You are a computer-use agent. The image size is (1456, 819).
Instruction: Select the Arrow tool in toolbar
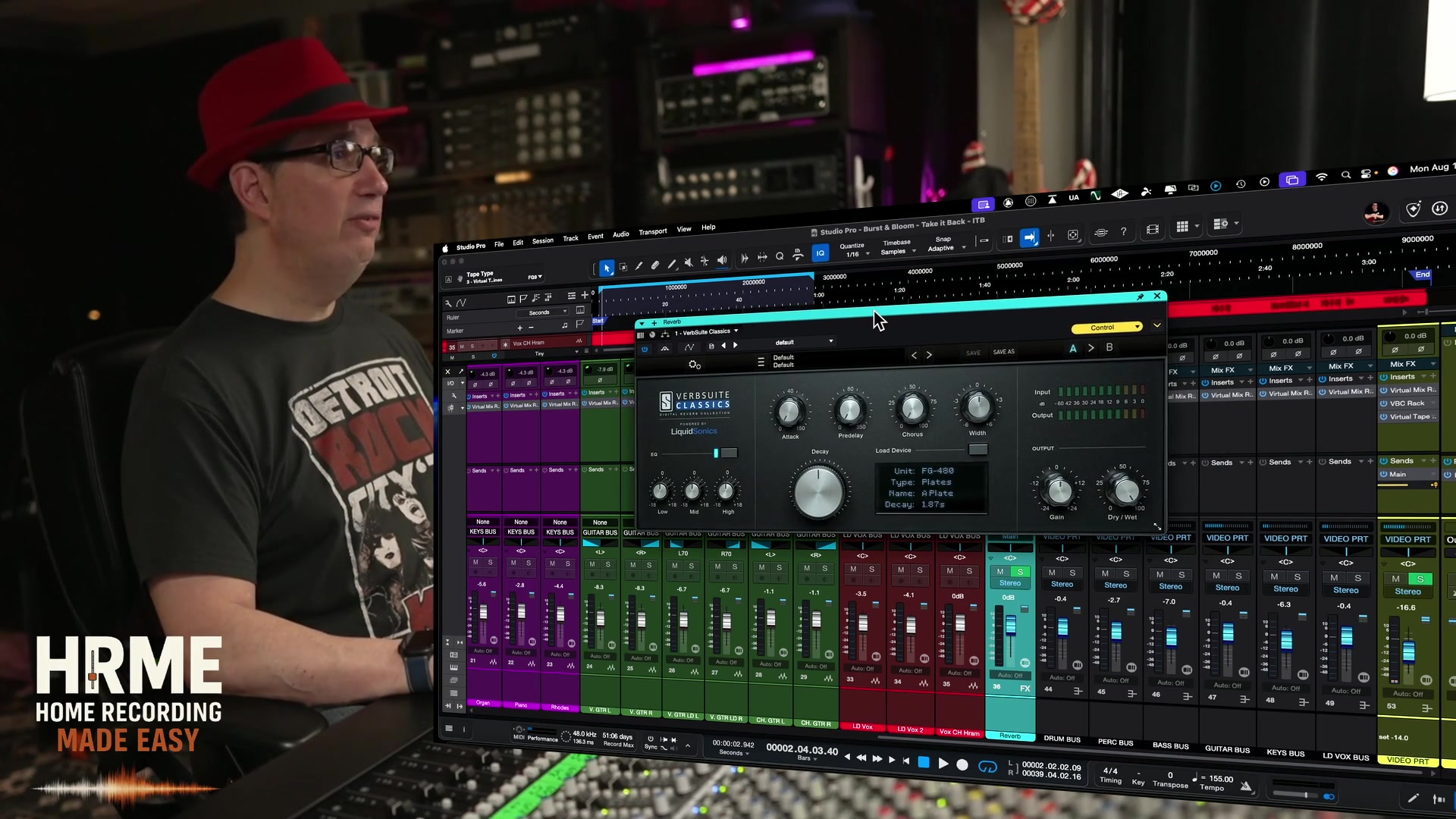tap(607, 268)
